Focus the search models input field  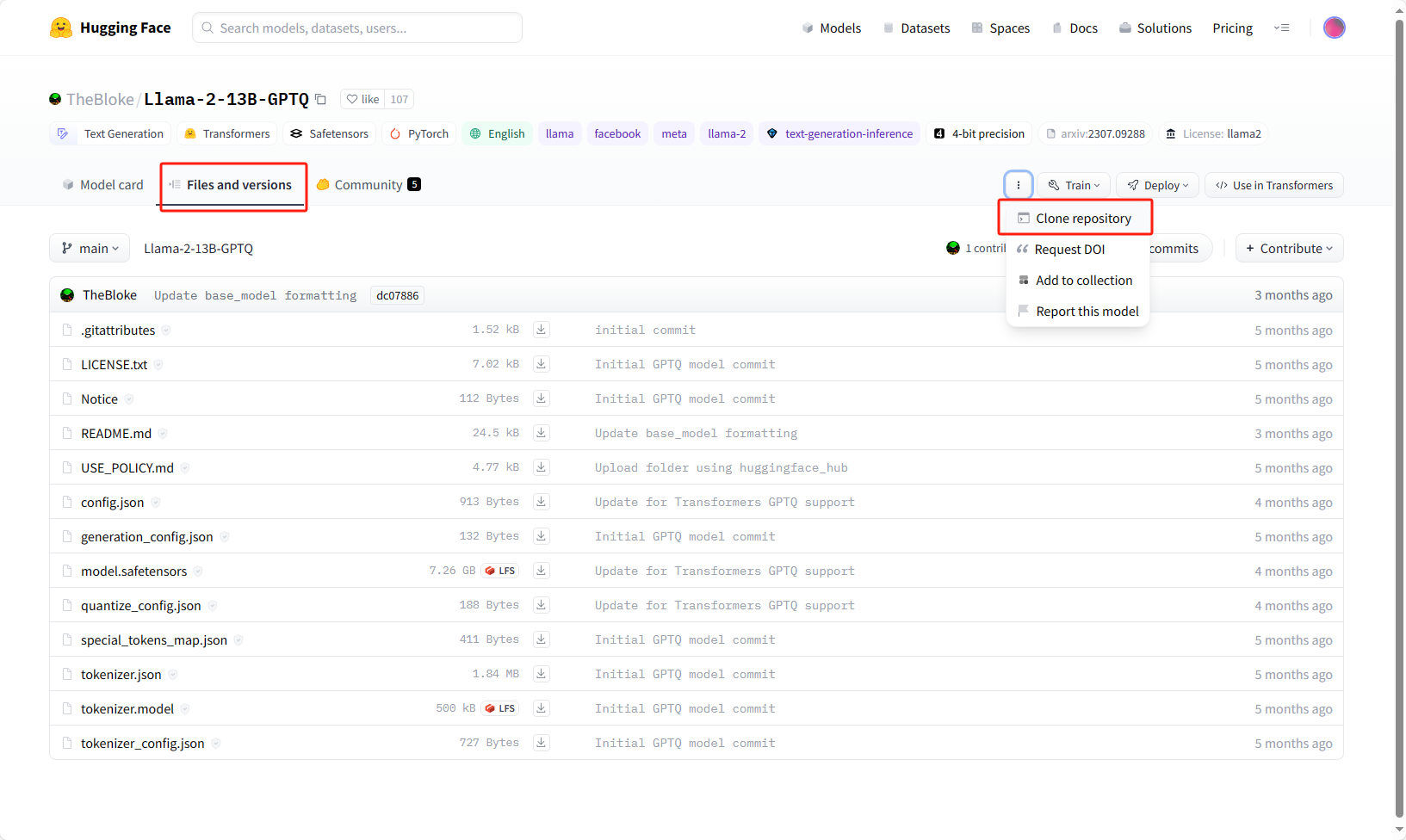[x=357, y=28]
